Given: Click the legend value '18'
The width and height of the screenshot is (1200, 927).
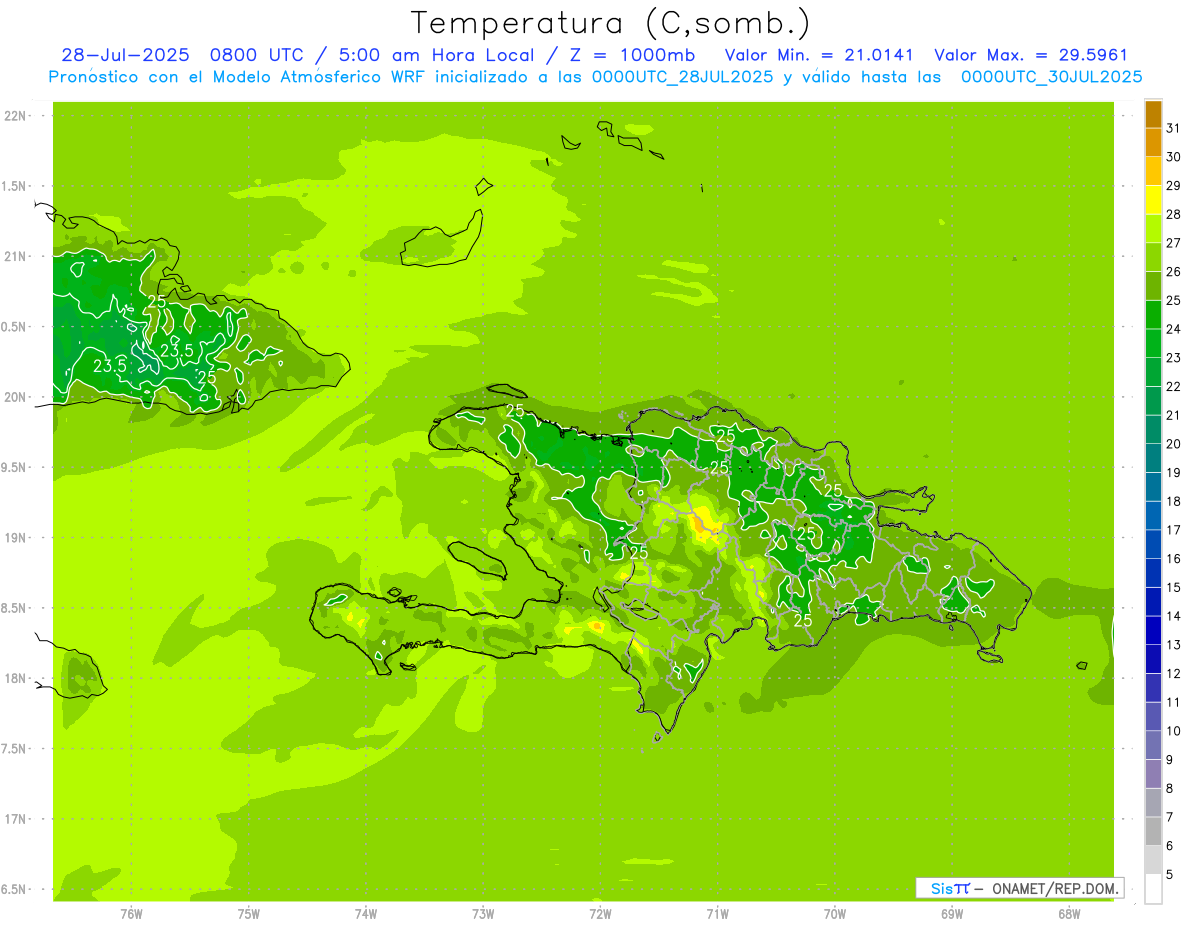Looking at the screenshot, I should coord(1174,501).
